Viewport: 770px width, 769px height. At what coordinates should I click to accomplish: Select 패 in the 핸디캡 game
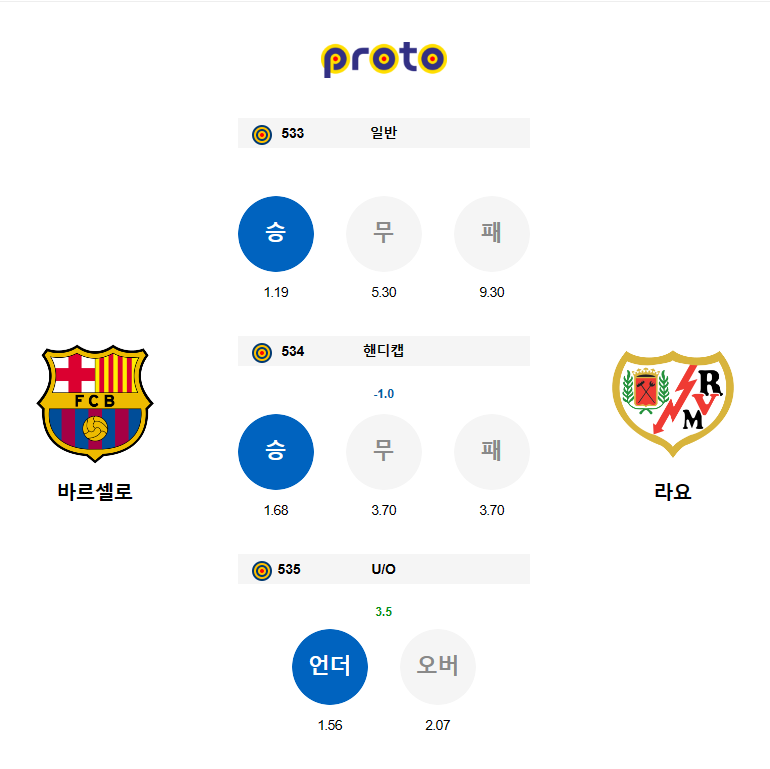[492, 452]
